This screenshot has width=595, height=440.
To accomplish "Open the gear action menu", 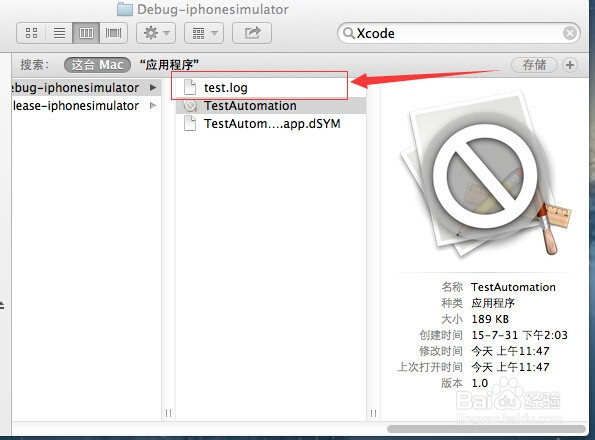I will [x=156, y=33].
